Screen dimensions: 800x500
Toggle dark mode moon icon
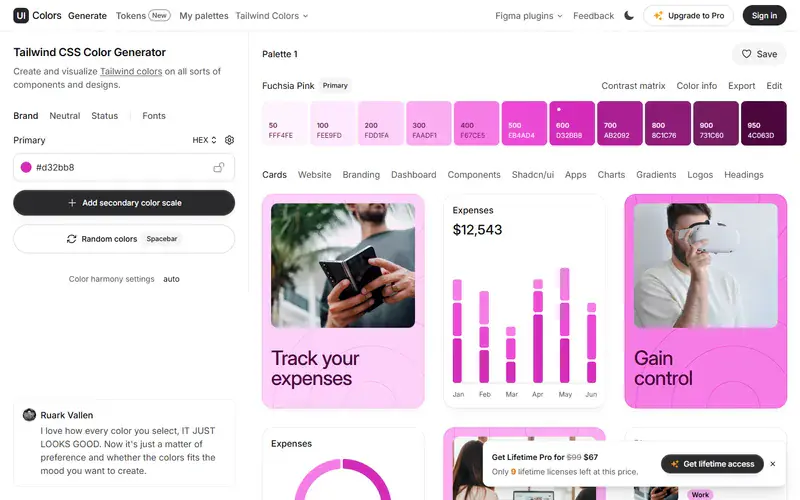tap(629, 15)
